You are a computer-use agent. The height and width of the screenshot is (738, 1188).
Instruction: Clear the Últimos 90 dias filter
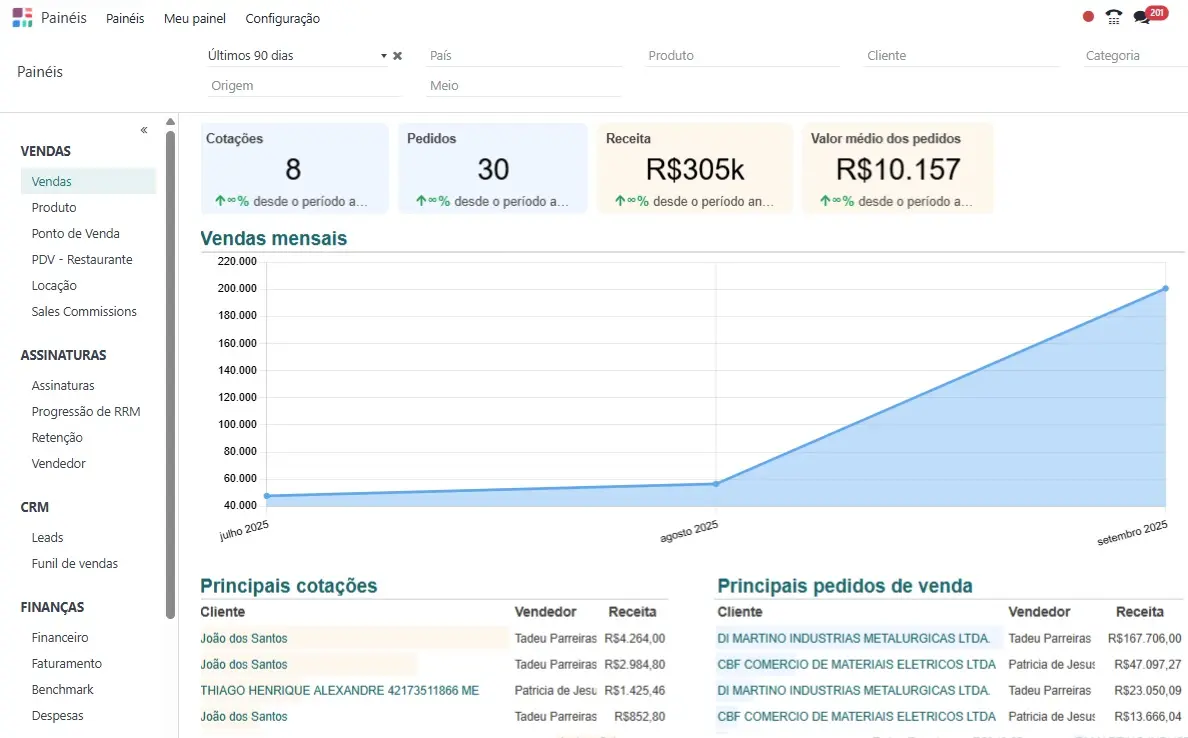click(x=397, y=56)
